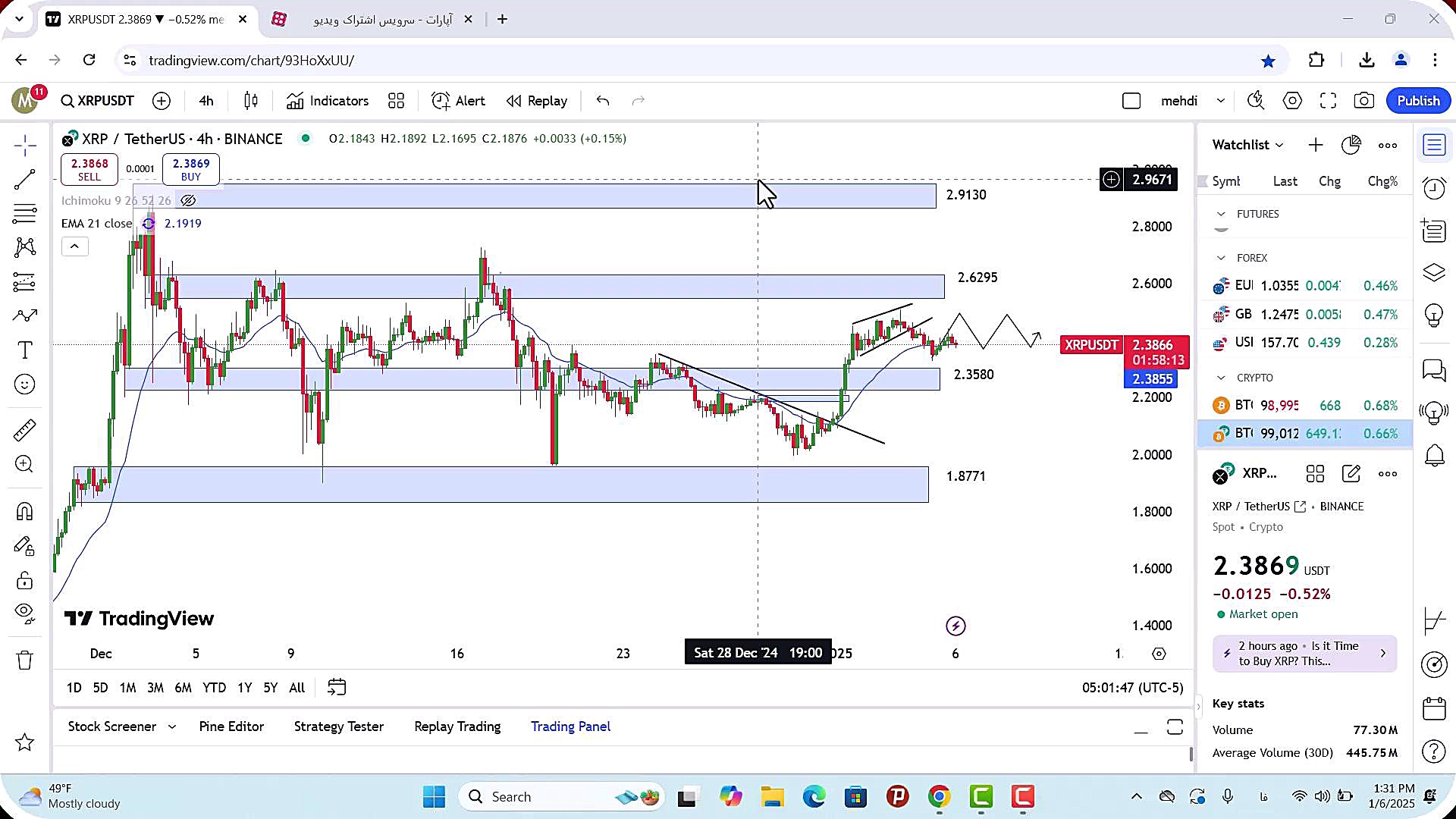Open the help center question icon
This screenshot has height=819, width=1456.
coord(1434,752)
